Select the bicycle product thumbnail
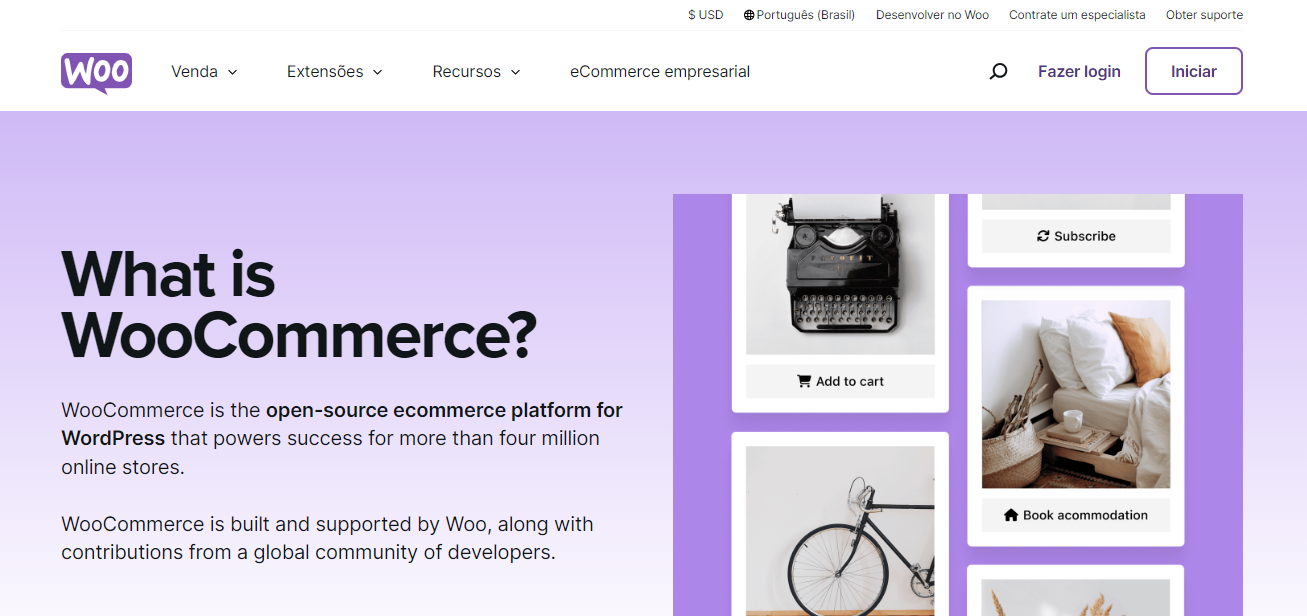The image size is (1307, 616). (x=840, y=530)
